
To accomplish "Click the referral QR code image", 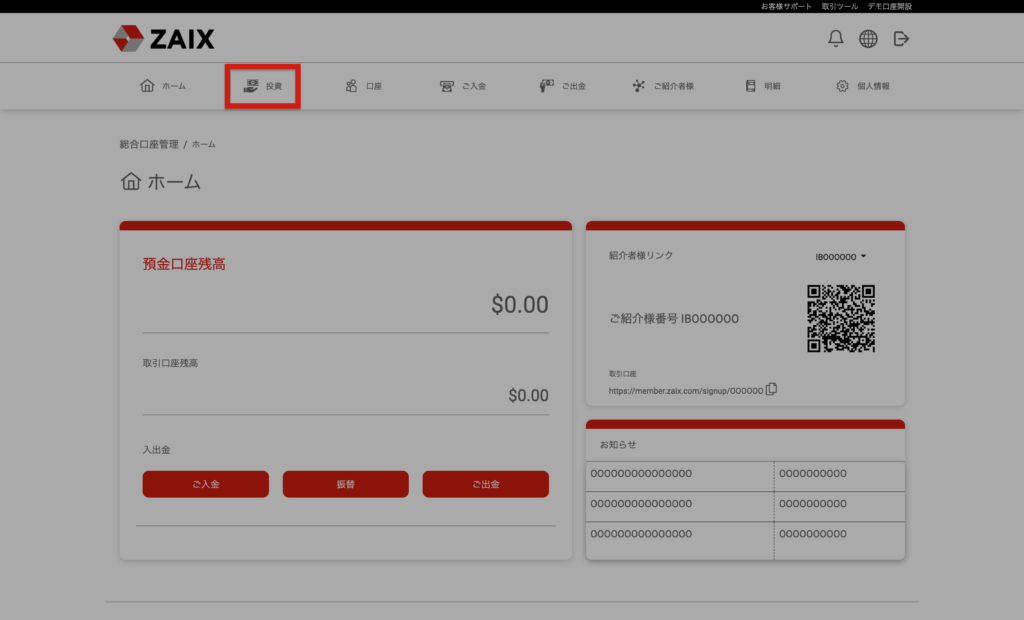I will [x=841, y=319].
